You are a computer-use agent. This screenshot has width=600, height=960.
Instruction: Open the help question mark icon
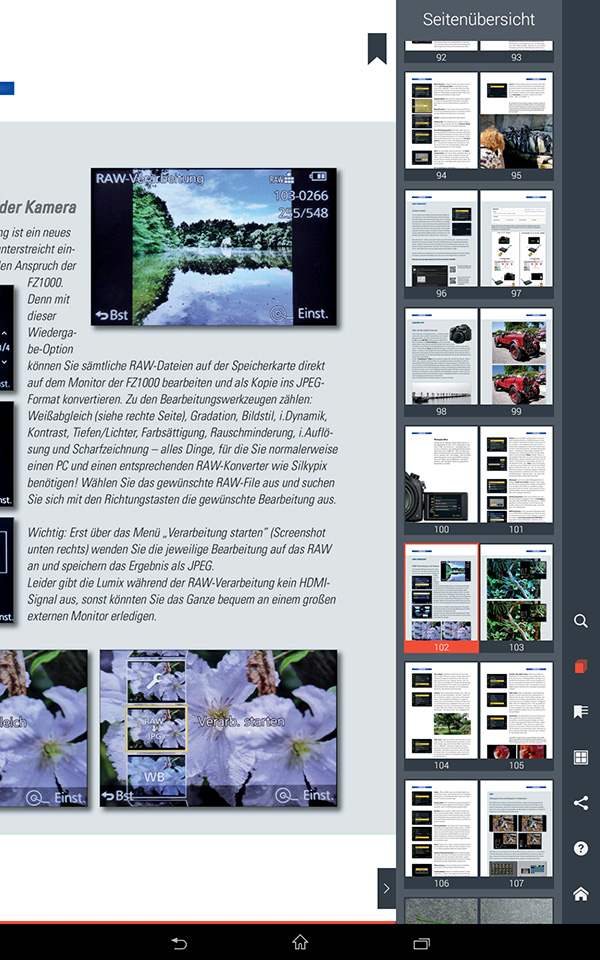tap(580, 848)
